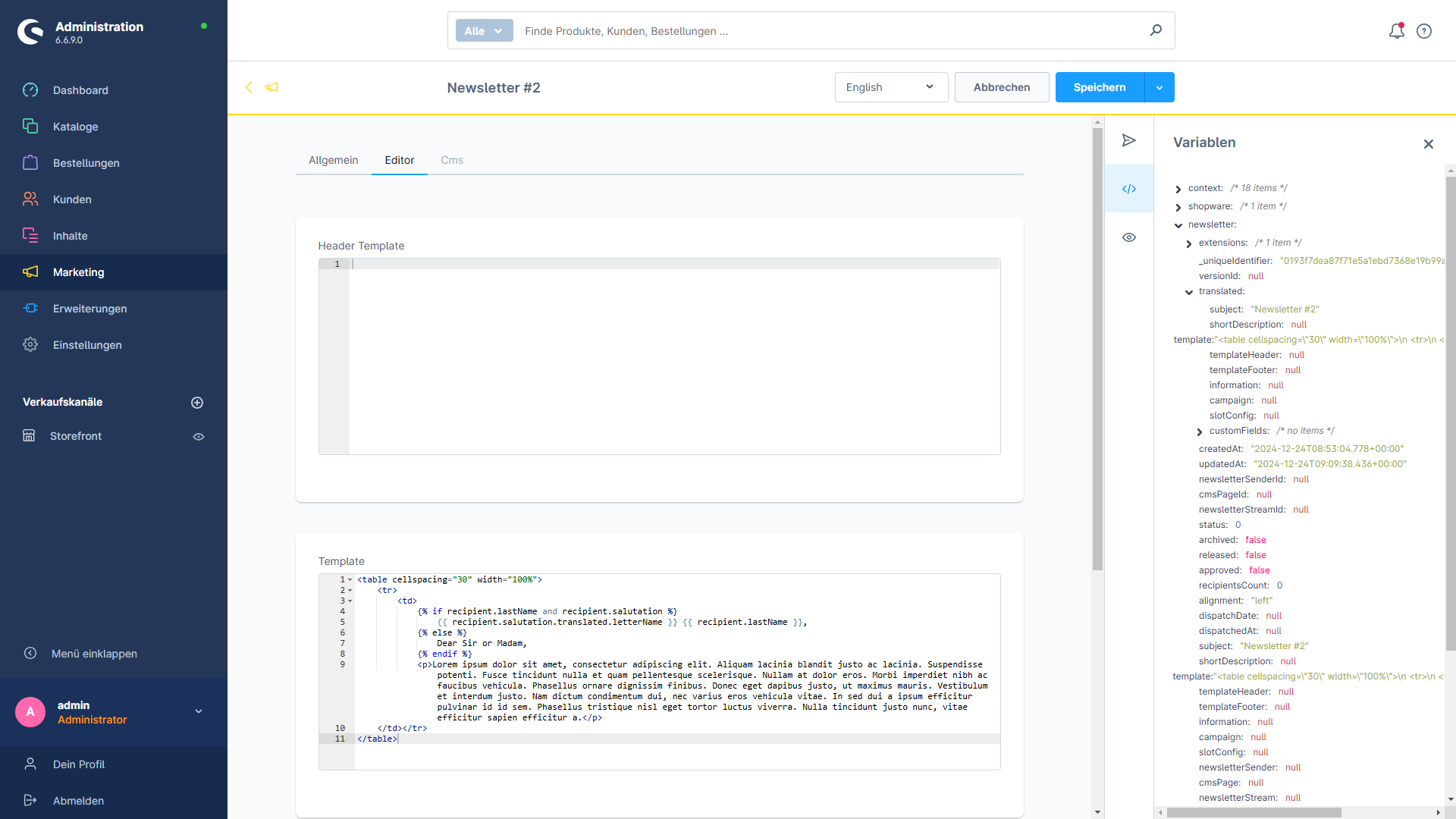The image size is (1456, 819).
Task: Open the Speichern split-button arrow
Action: (1159, 87)
